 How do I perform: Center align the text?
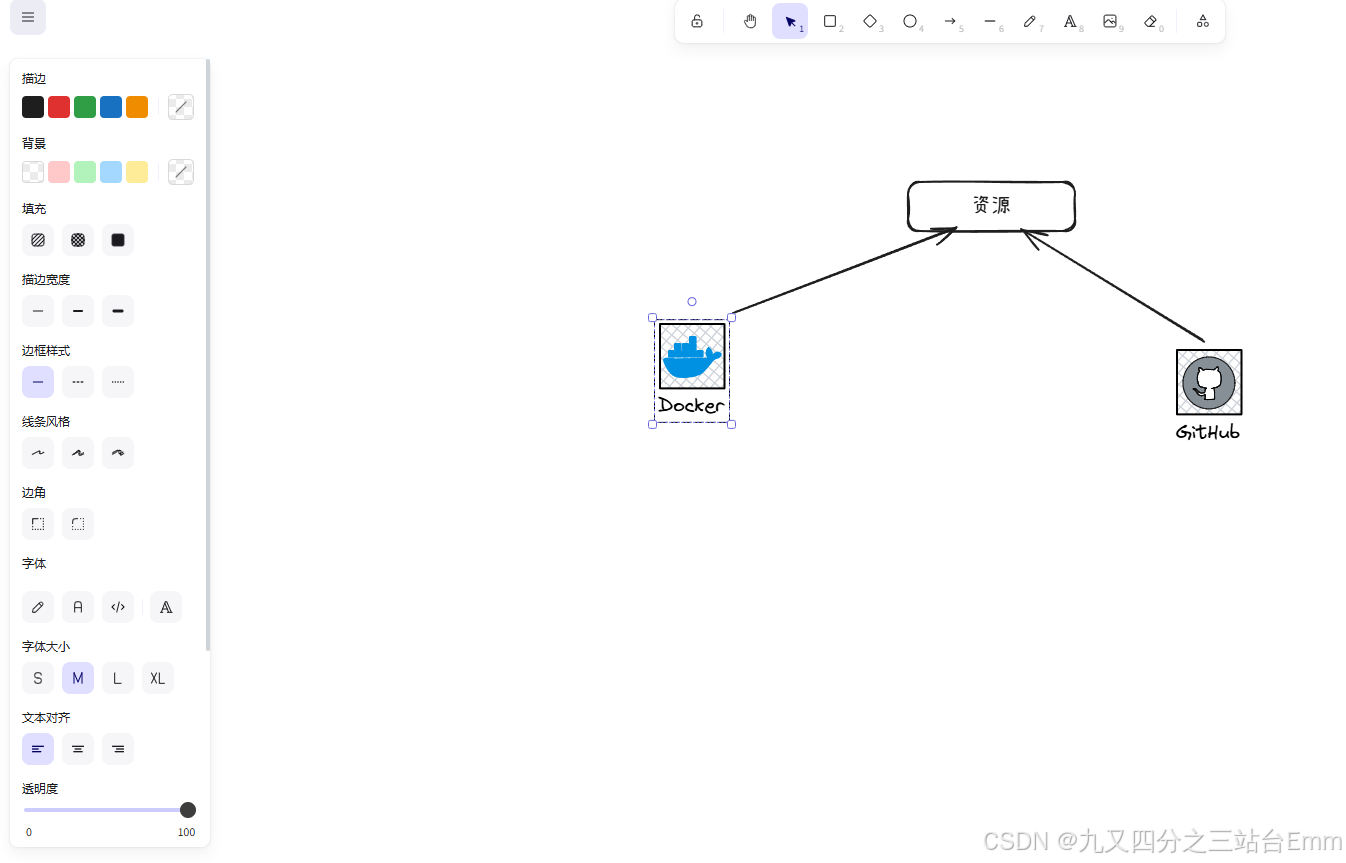pos(78,749)
